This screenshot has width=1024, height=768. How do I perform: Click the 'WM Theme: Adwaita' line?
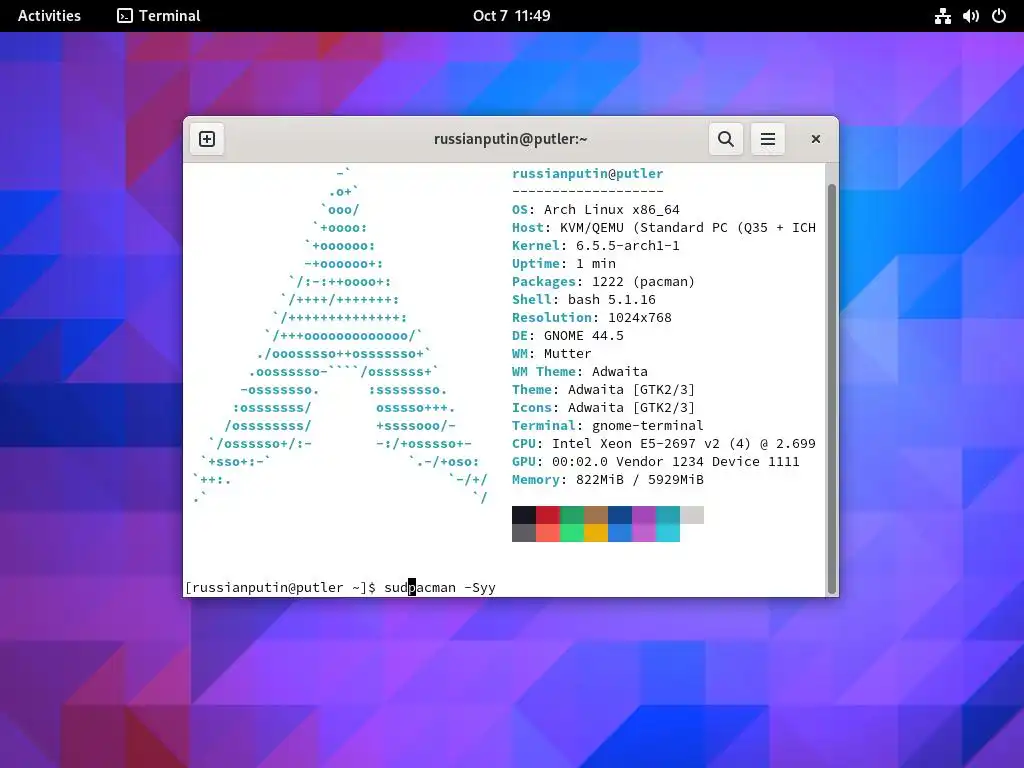[580, 372]
